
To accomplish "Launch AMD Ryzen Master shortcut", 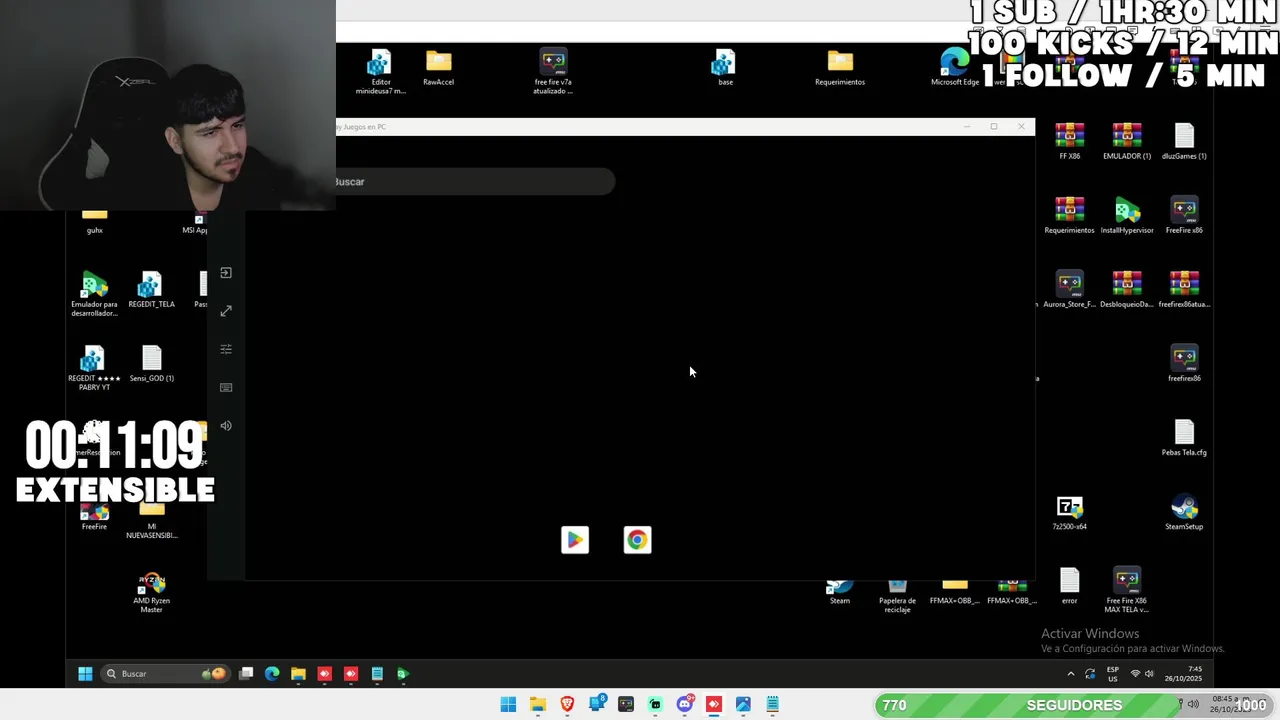I will point(151,590).
